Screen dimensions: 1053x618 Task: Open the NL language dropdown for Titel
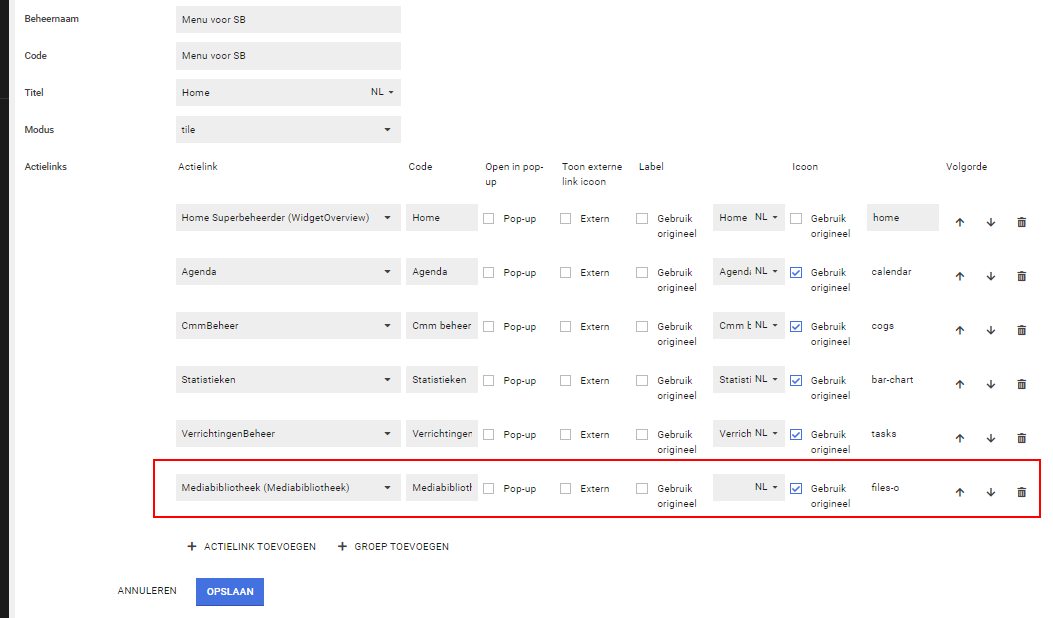[383, 93]
